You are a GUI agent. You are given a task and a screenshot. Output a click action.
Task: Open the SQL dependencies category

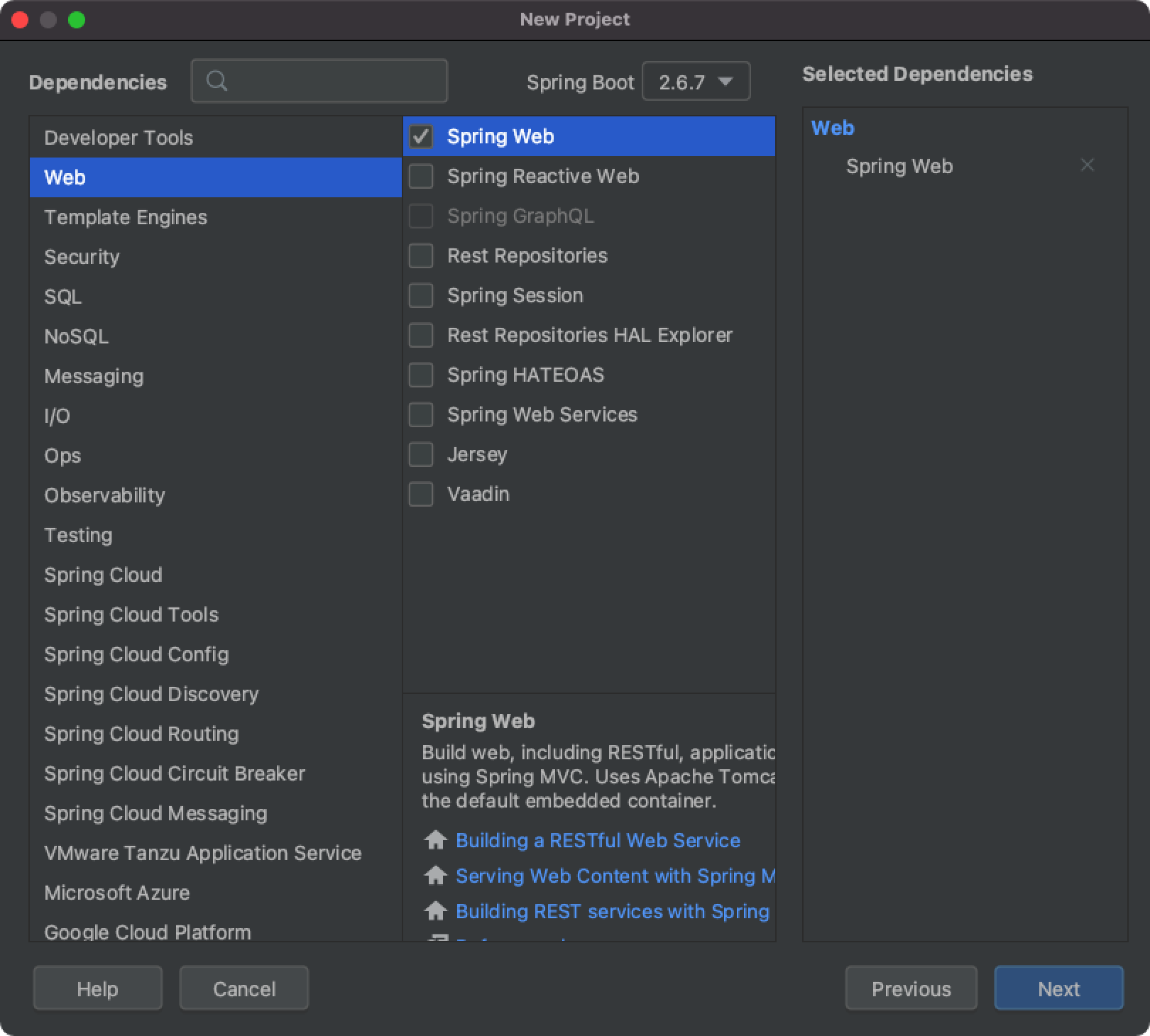click(63, 297)
